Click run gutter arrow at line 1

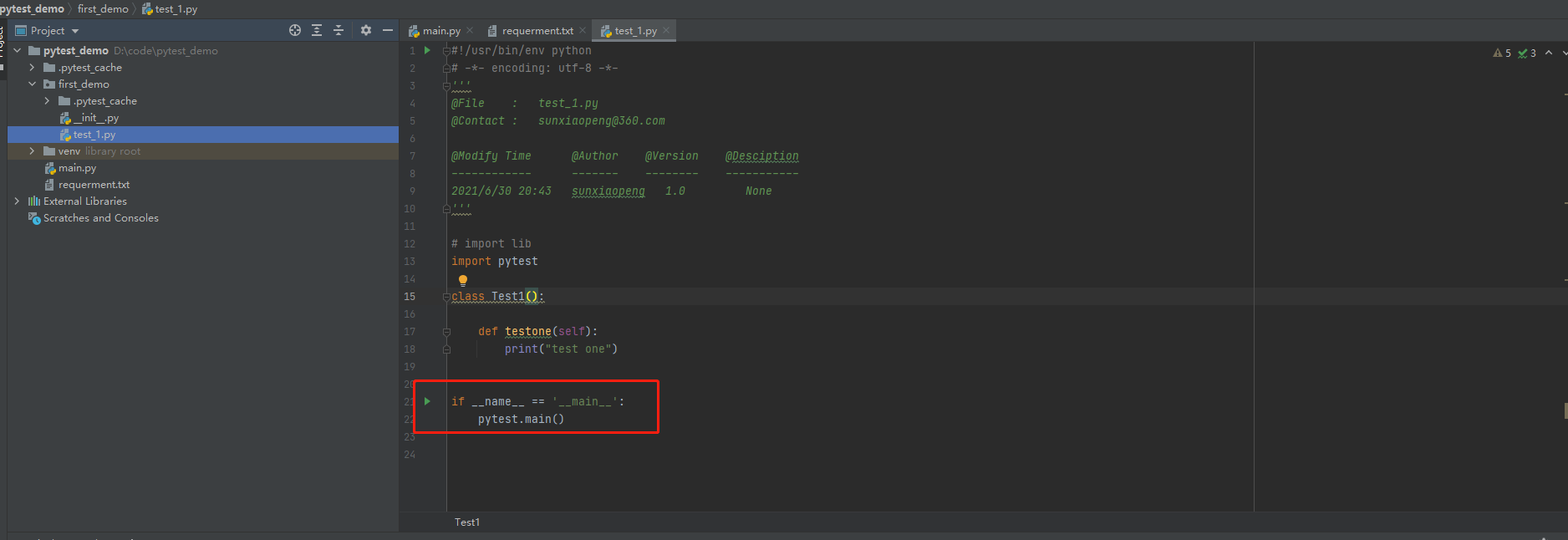coord(427,50)
